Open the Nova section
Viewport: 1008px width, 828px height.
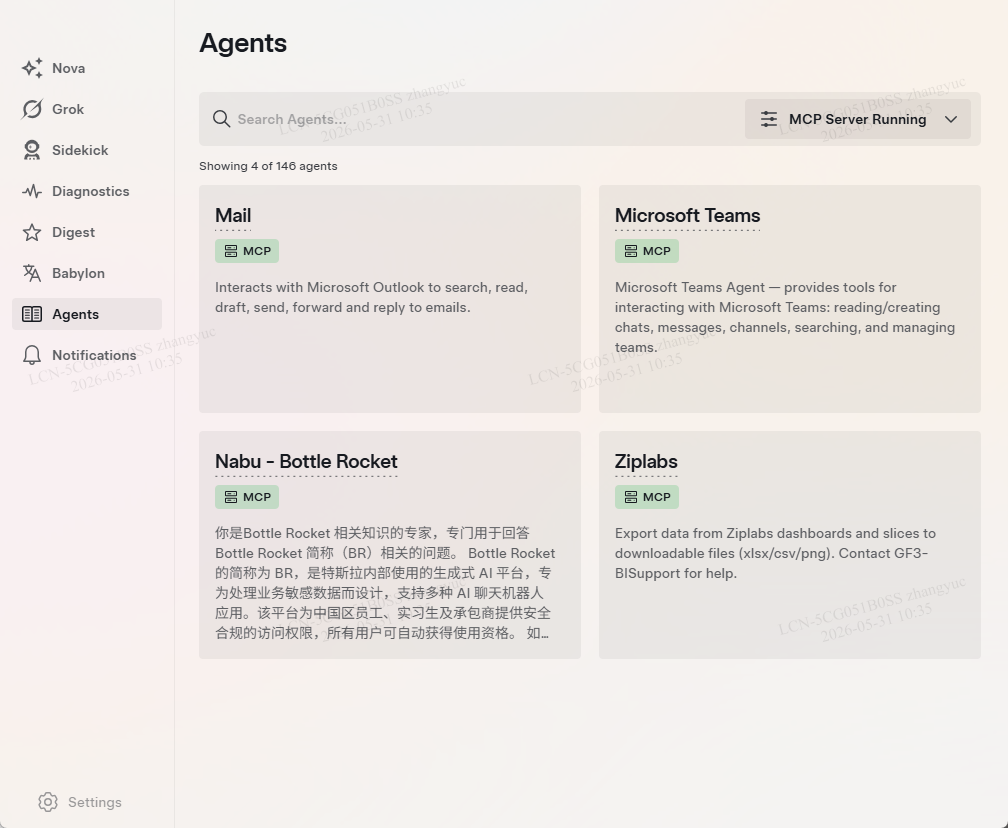click(87, 68)
